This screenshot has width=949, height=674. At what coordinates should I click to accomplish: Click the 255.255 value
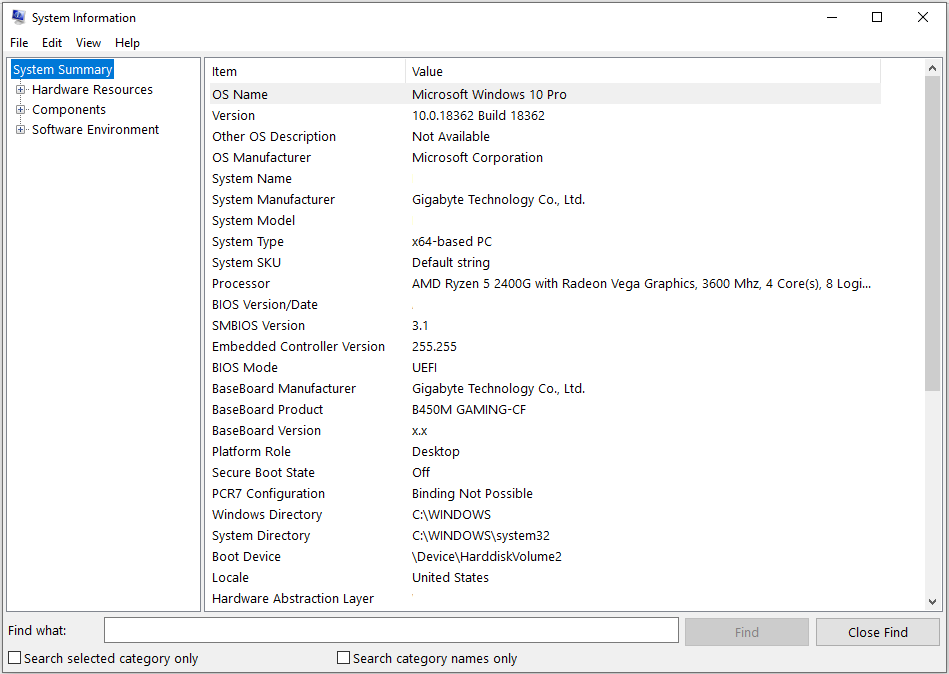pos(435,347)
